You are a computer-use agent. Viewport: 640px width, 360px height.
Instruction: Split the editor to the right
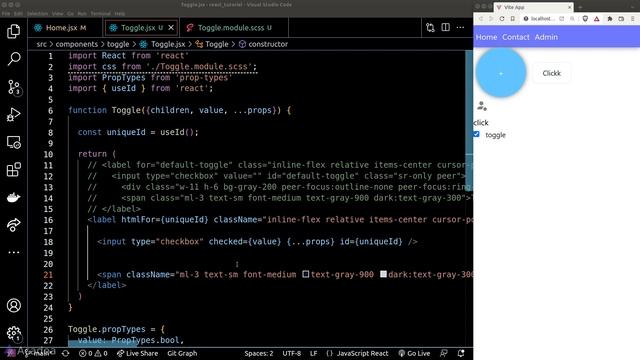click(x=445, y=27)
